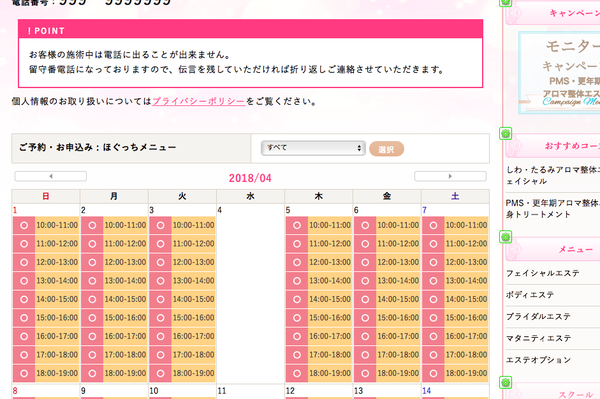Viewport: 600px width, 399px height.
Task: Open the すべて menu dropdown
Action: (x=313, y=148)
